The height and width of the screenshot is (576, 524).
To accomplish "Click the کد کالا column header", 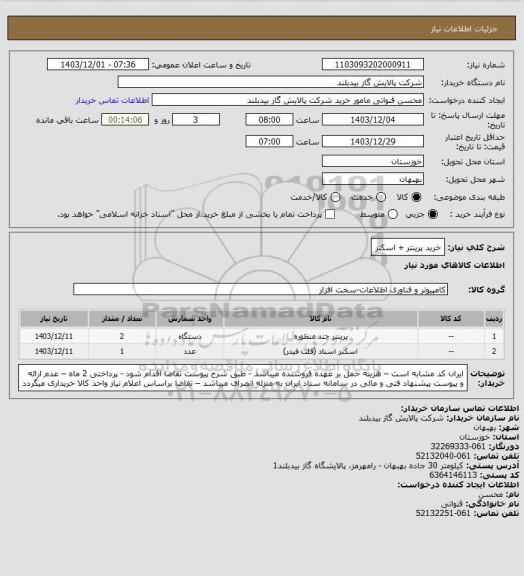I will [451, 318].
